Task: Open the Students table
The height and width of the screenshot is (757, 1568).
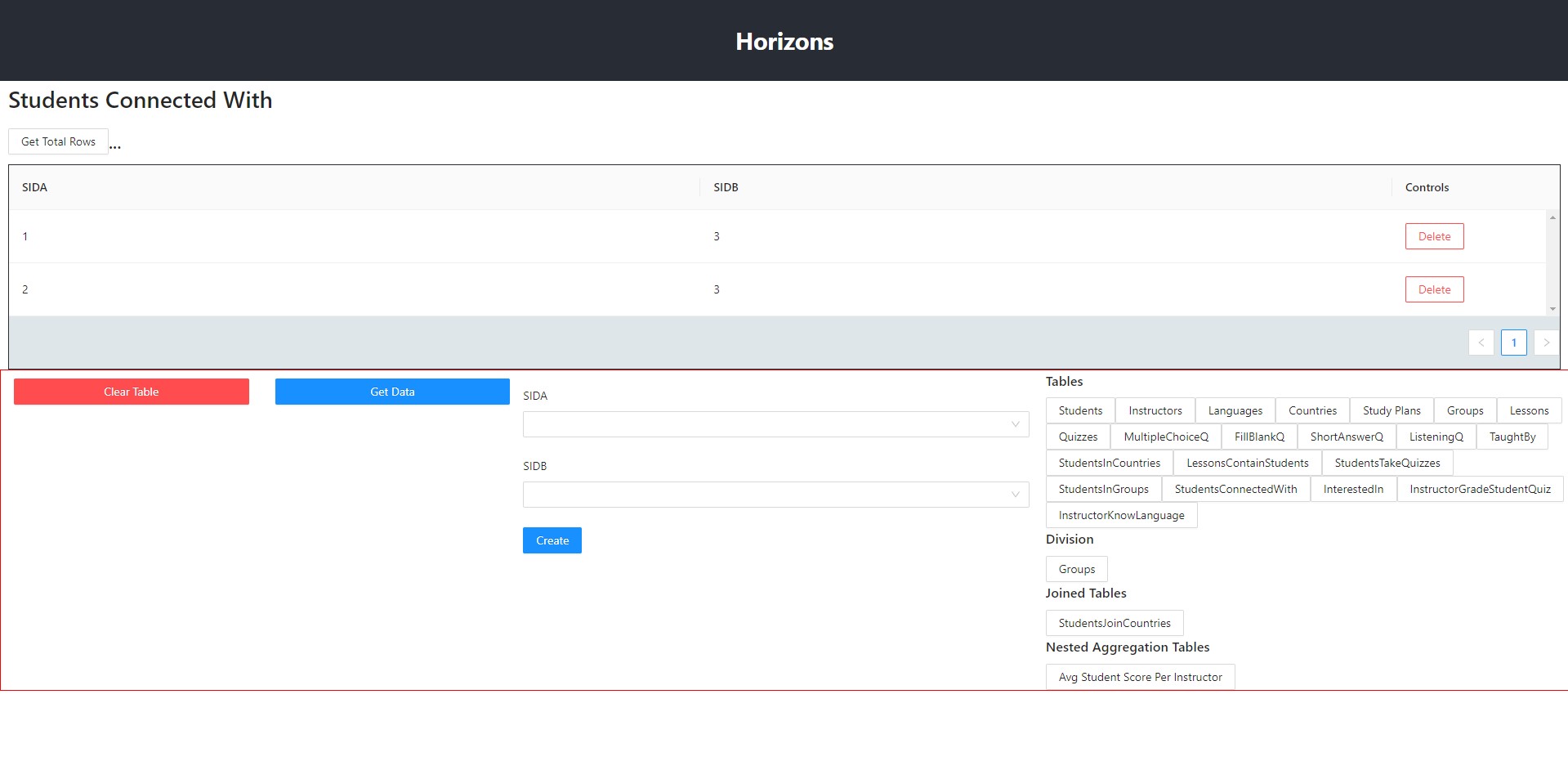Action: tap(1079, 410)
